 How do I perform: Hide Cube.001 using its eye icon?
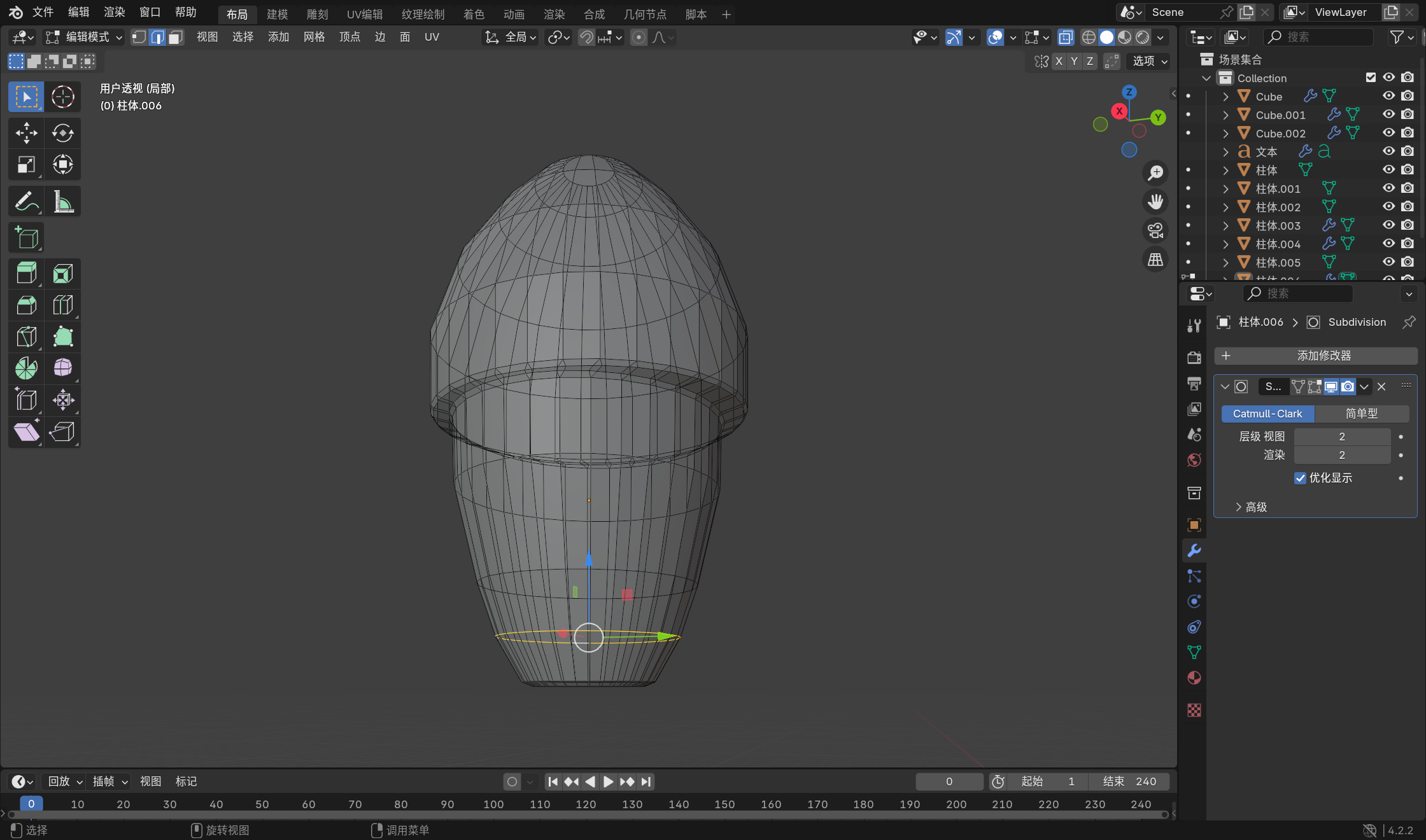pyautogui.click(x=1388, y=115)
